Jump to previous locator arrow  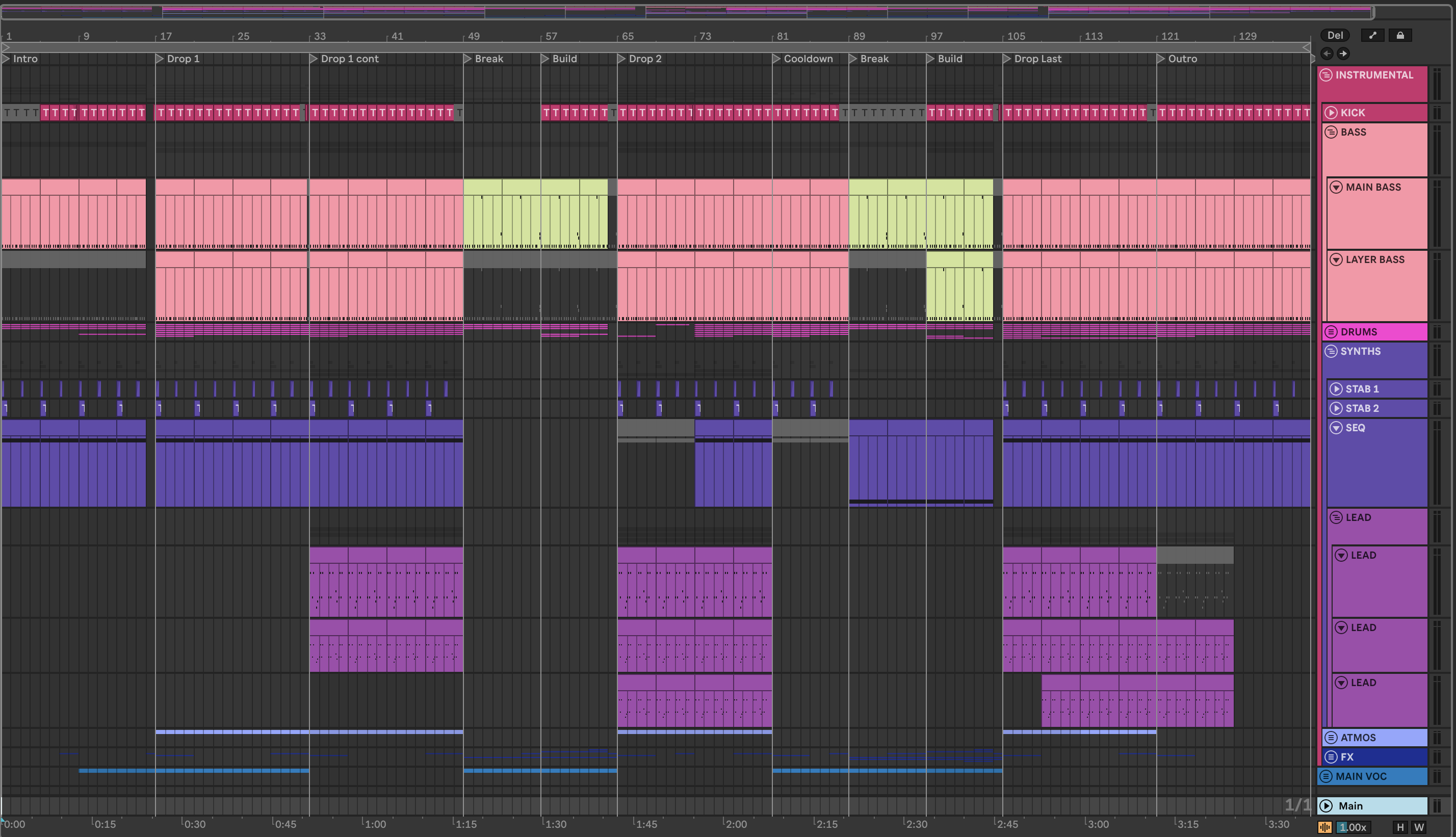coord(1327,54)
